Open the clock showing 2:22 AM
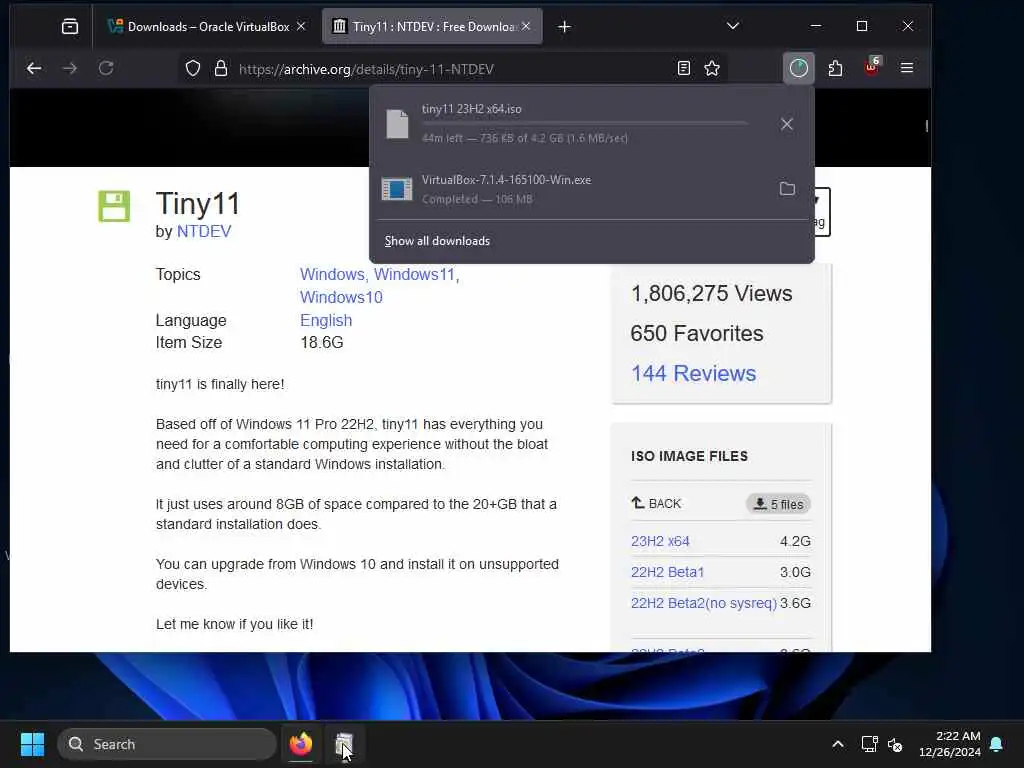 [x=950, y=744]
